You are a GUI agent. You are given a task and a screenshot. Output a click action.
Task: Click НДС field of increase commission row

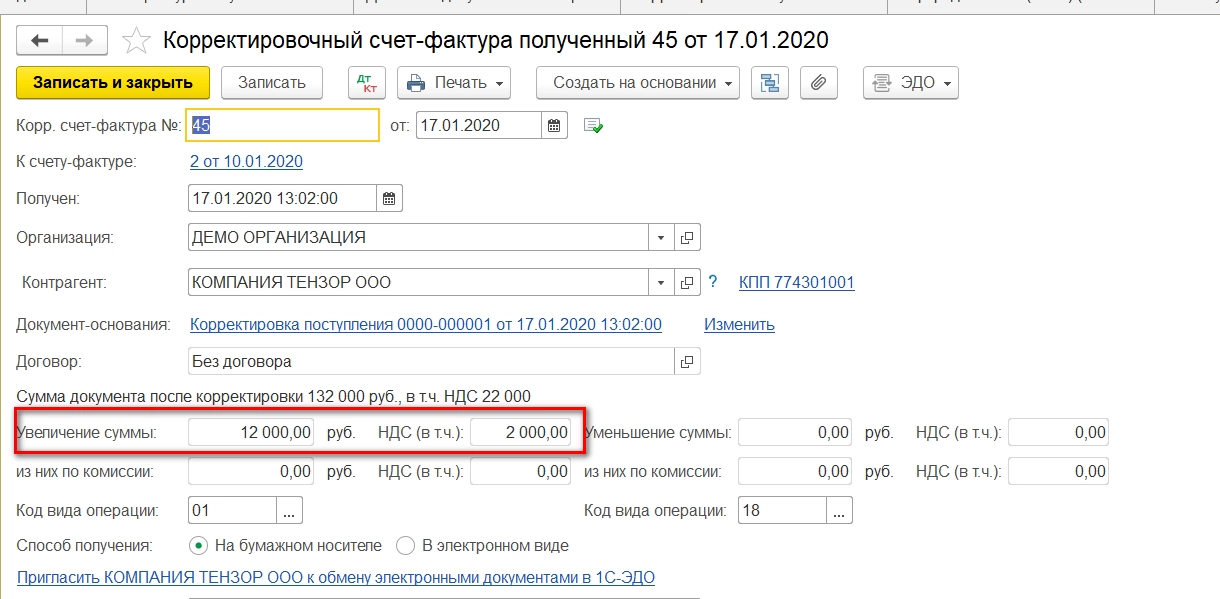click(521, 471)
